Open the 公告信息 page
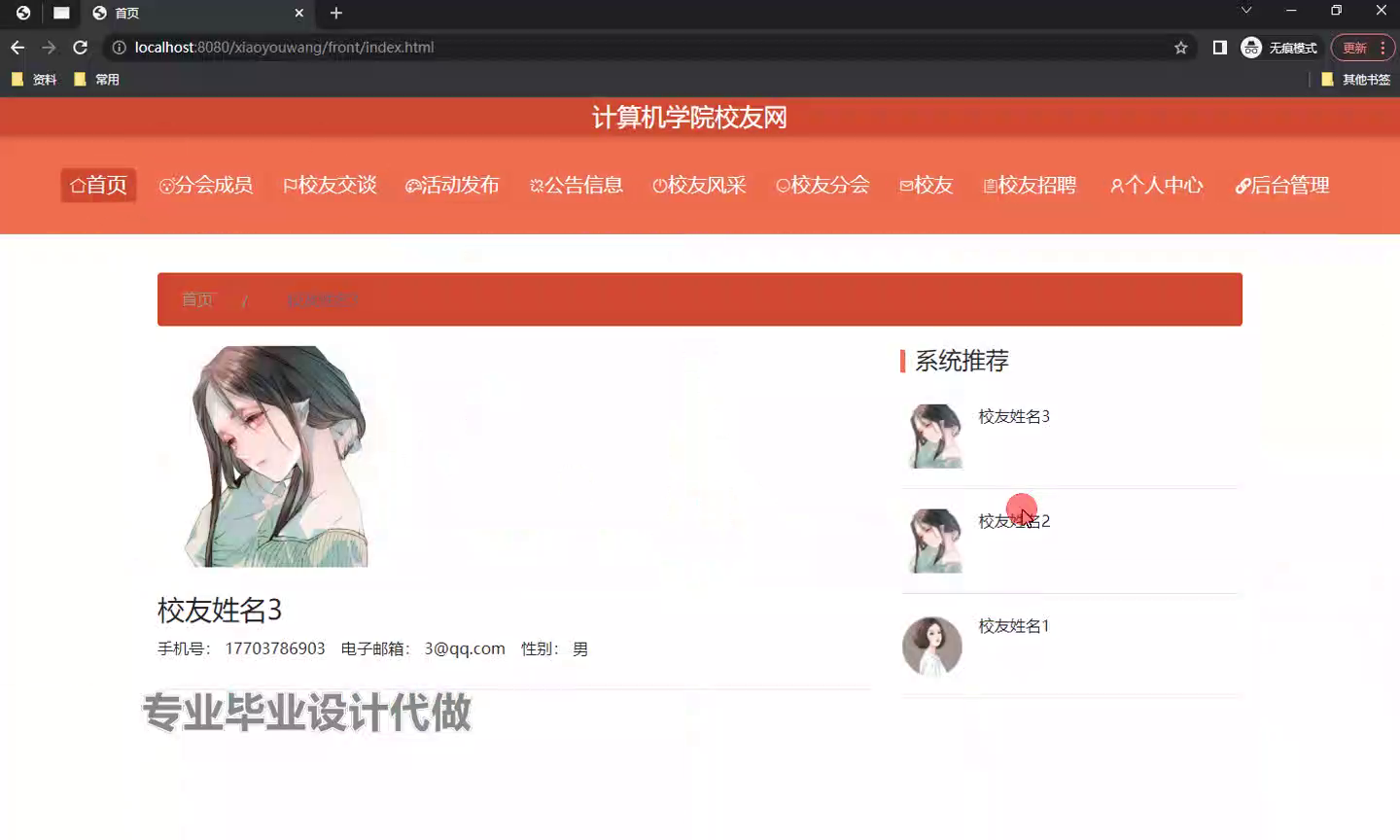The image size is (1400, 840). 577,185
